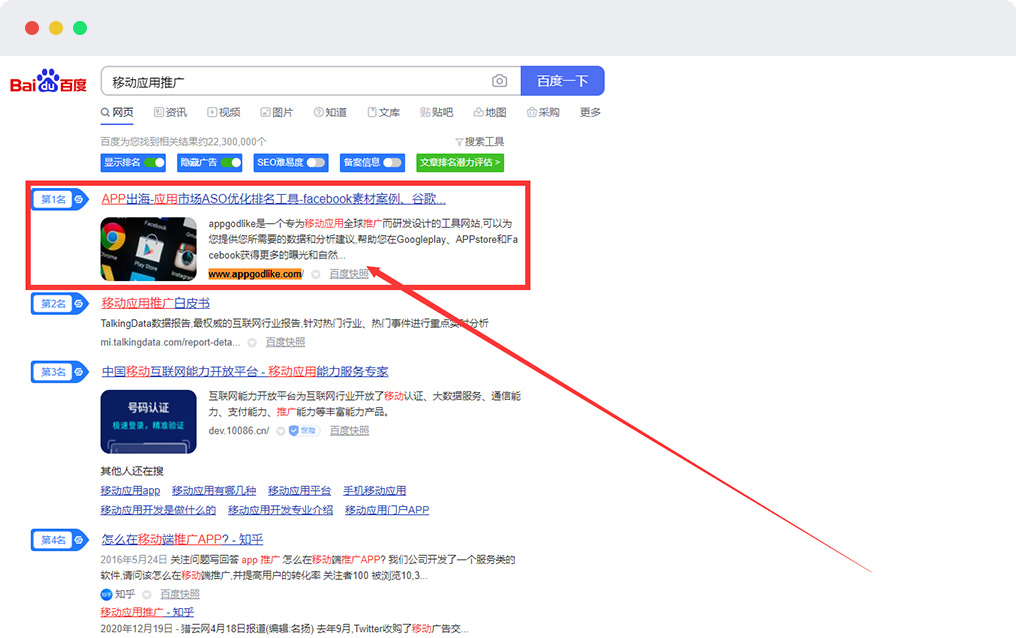Open 百度快照 for the appgodlike result
Screen dimensions: 1016x638
(x=349, y=274)
